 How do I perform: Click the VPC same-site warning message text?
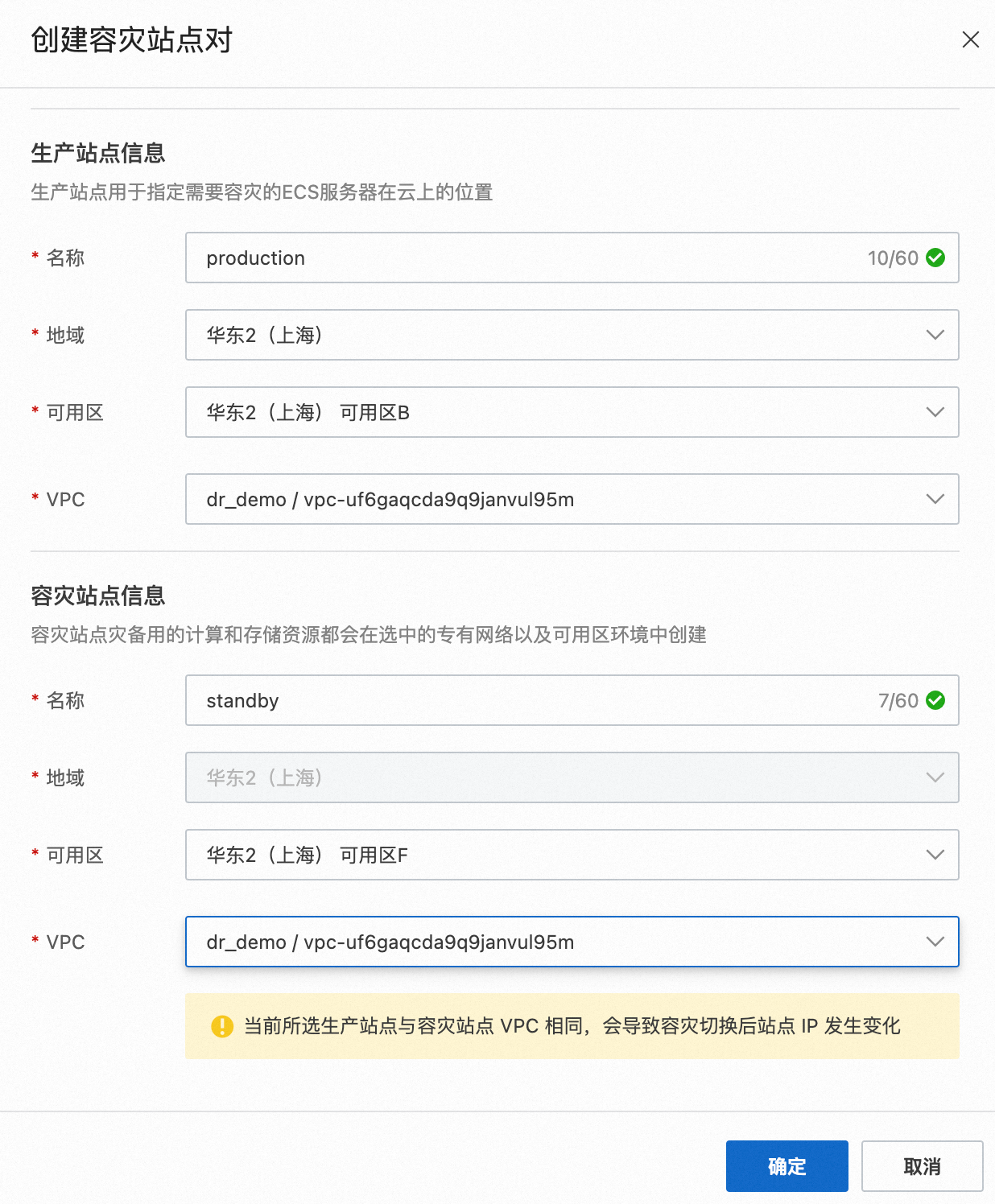tap(572, 1026)
